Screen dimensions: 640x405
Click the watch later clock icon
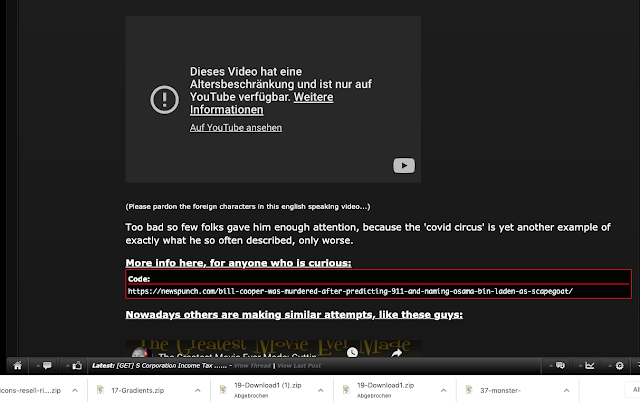click(352, 353)
